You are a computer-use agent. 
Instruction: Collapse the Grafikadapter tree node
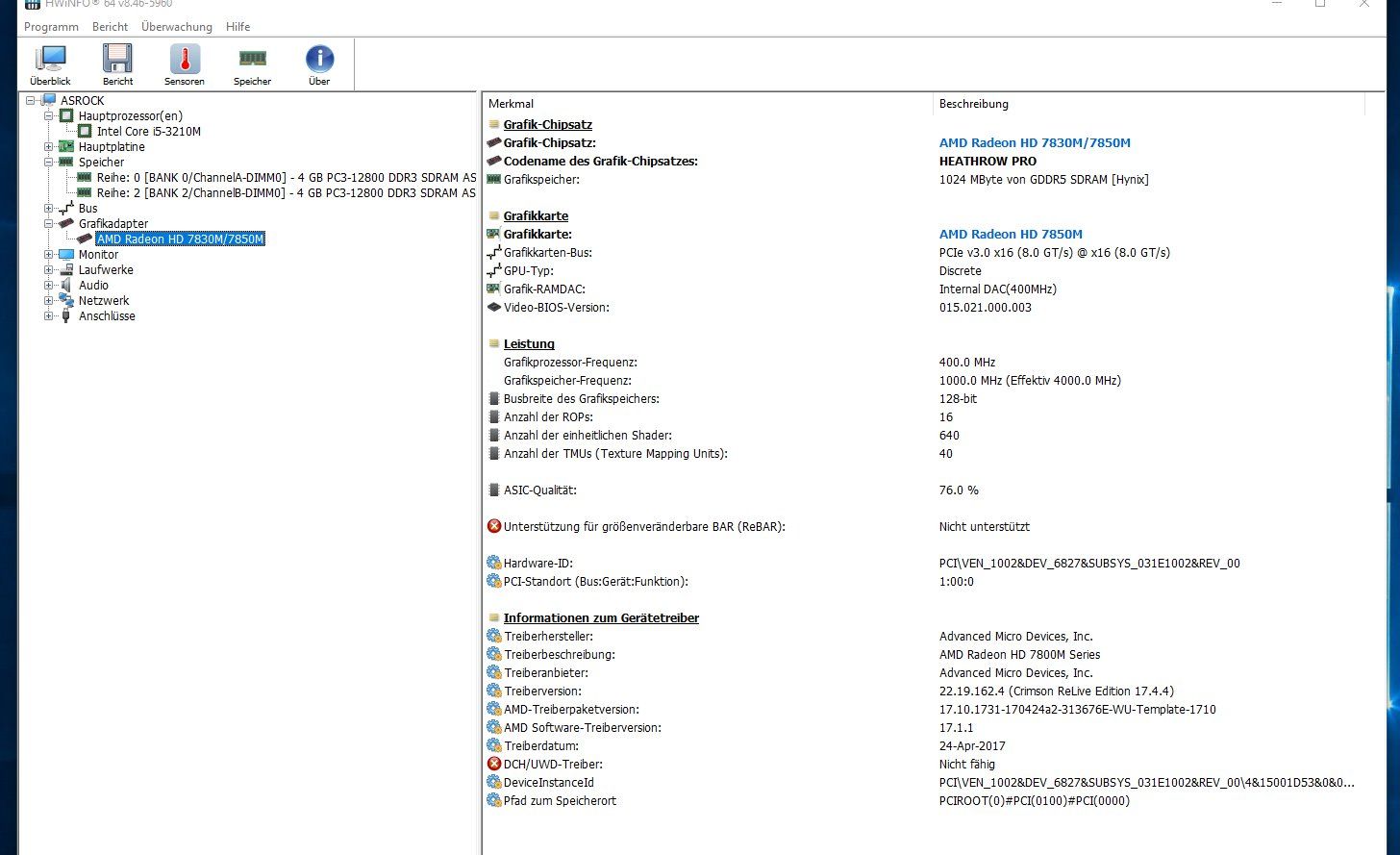pyautogui.click(x=49, y=223)
